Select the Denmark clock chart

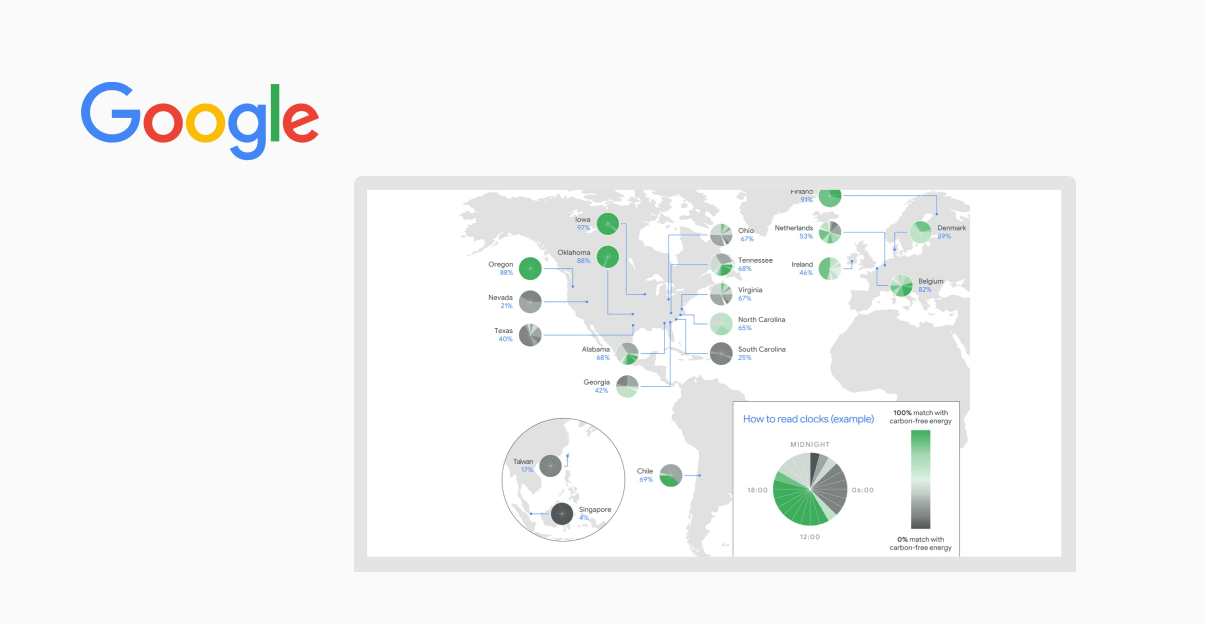919,233
